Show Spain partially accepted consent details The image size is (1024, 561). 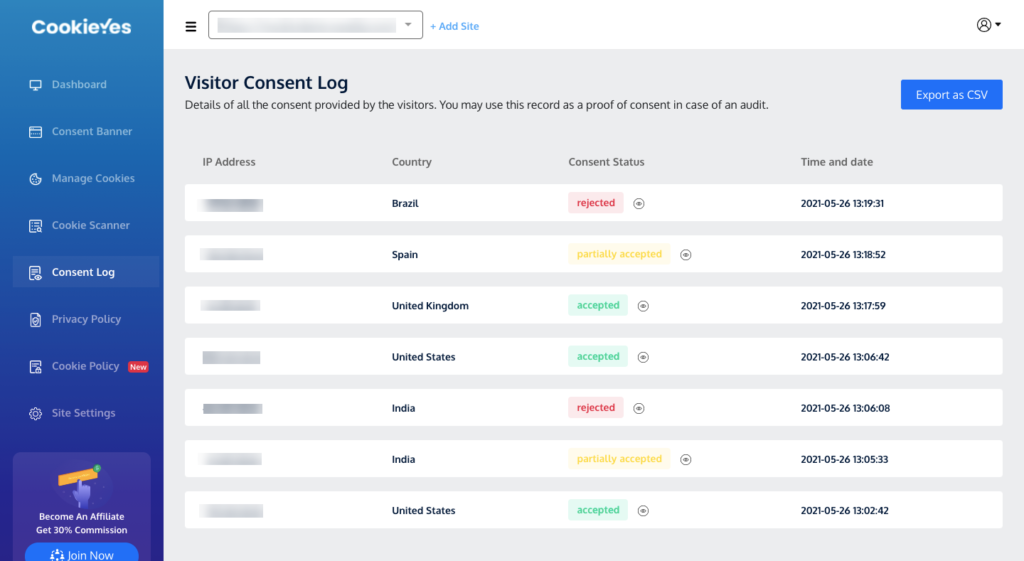pyautogui.click(x=686, y=255)
